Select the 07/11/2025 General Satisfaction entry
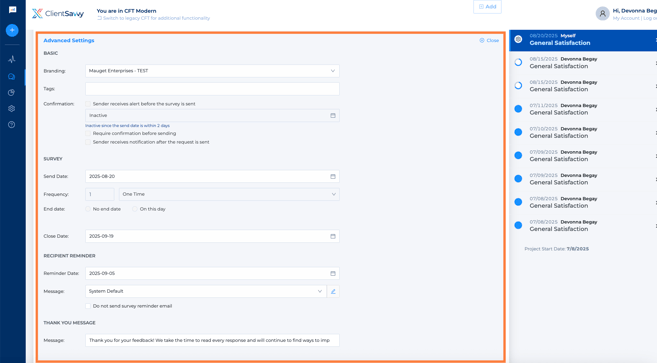The height and width of the screenshot is (363, 657). pyautogui.click(x=583, y=109)
